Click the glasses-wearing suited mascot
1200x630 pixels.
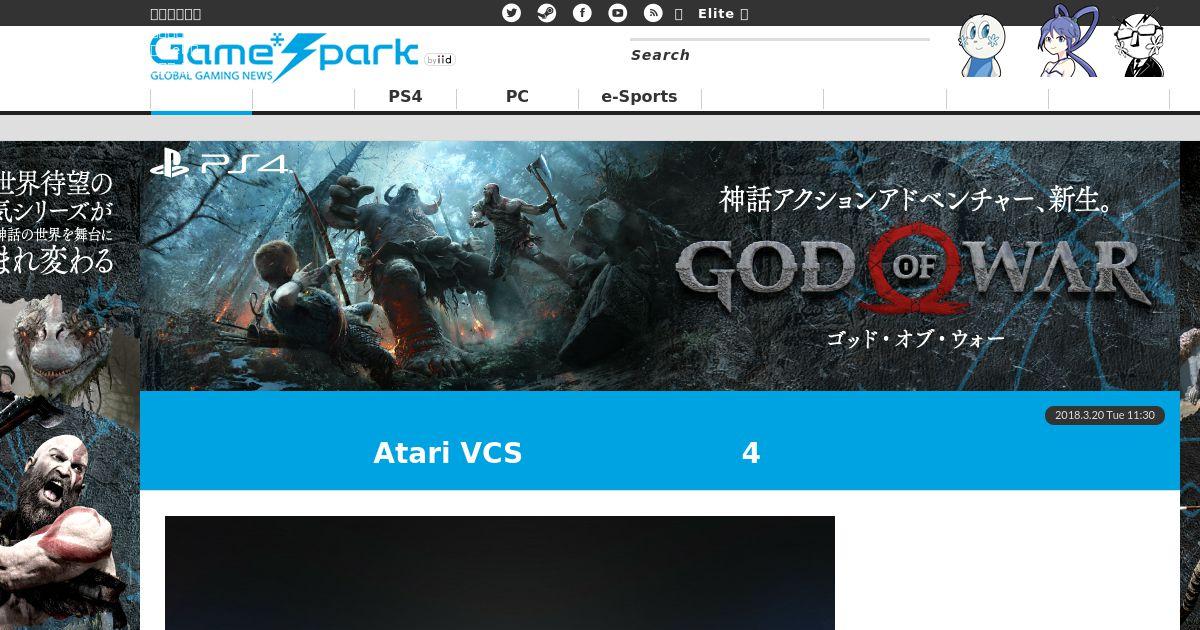(1140, 45)
